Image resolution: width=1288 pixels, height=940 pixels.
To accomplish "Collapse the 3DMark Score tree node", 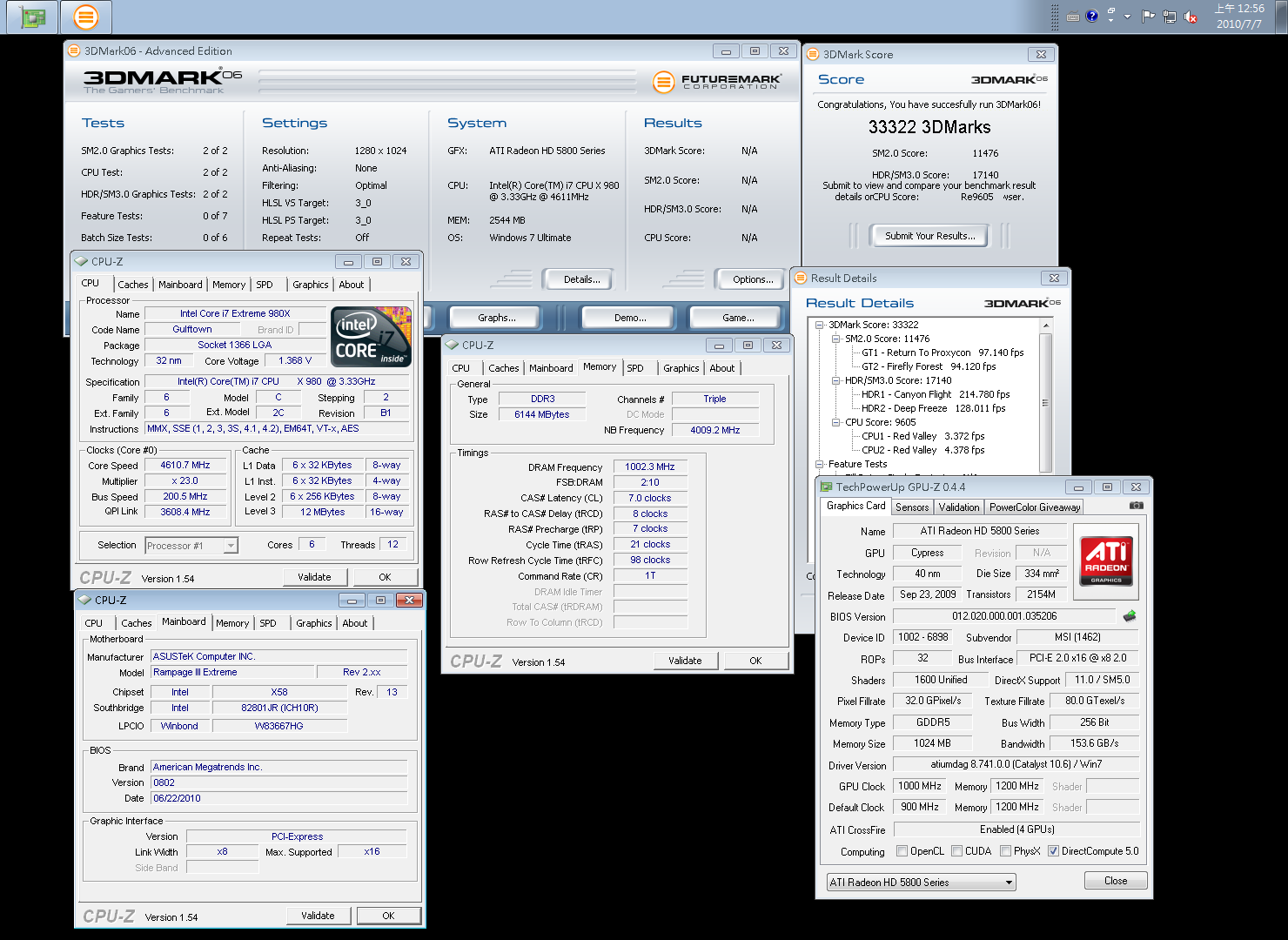I will (820, 325).
